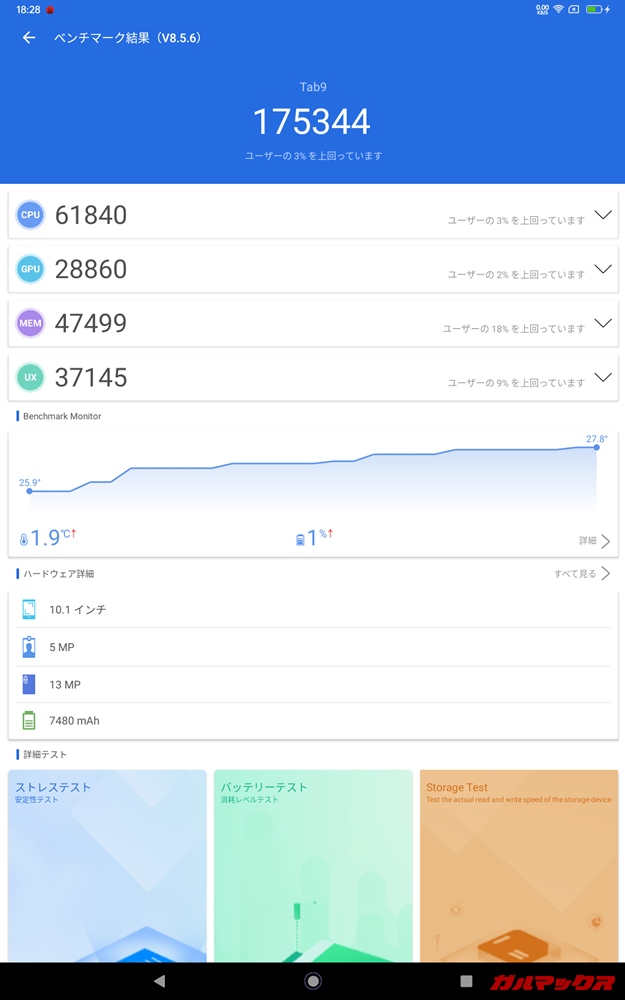Expand the UX score details chevron

[602, 377]
